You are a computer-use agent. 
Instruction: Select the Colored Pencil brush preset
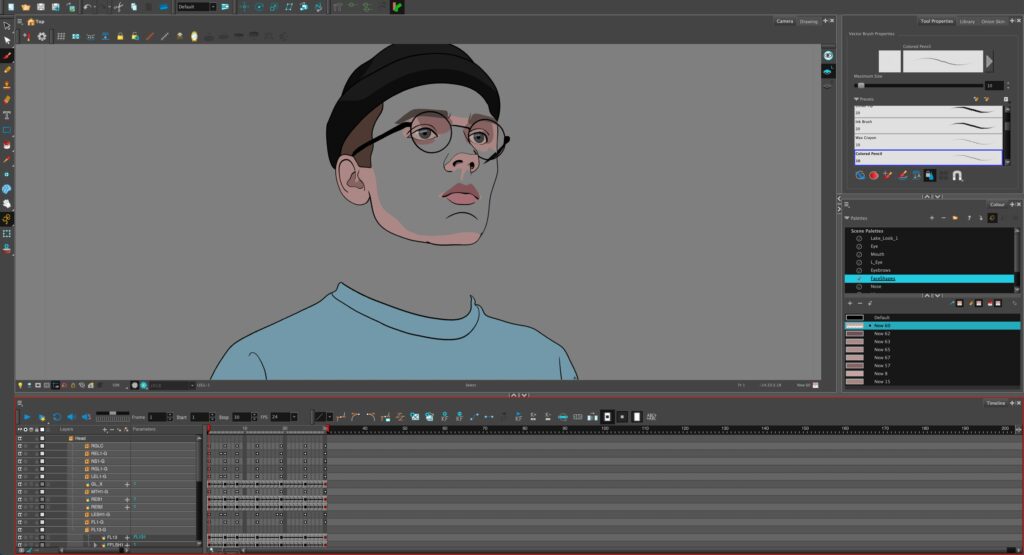point(928,157)
